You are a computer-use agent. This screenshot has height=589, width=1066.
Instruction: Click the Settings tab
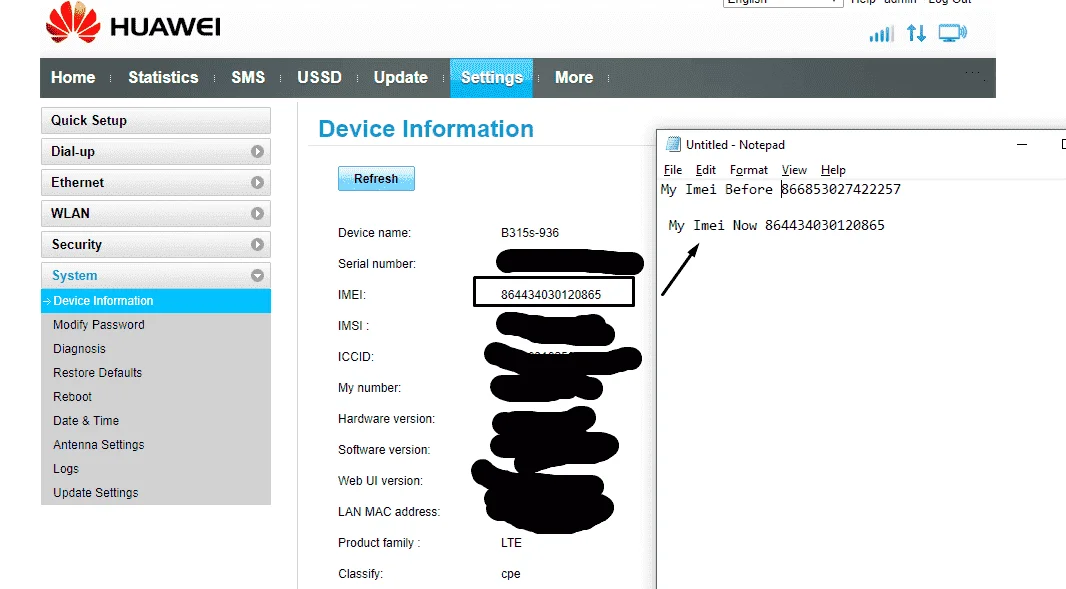tap(492, 78)
